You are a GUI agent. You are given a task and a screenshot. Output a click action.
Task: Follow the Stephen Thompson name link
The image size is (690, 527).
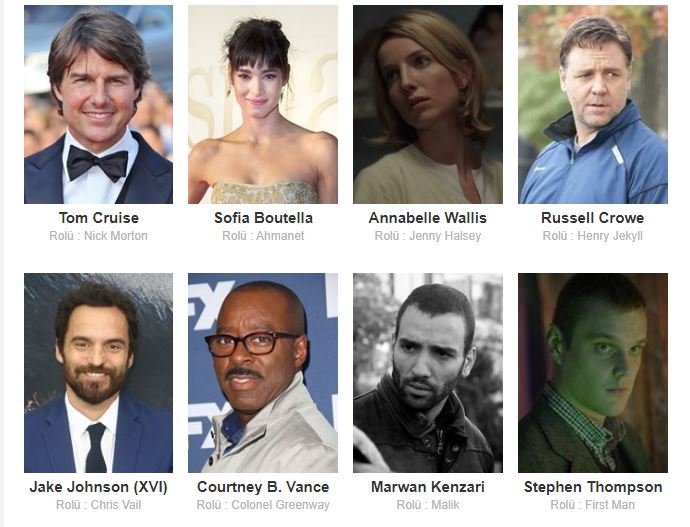(593, 487)
